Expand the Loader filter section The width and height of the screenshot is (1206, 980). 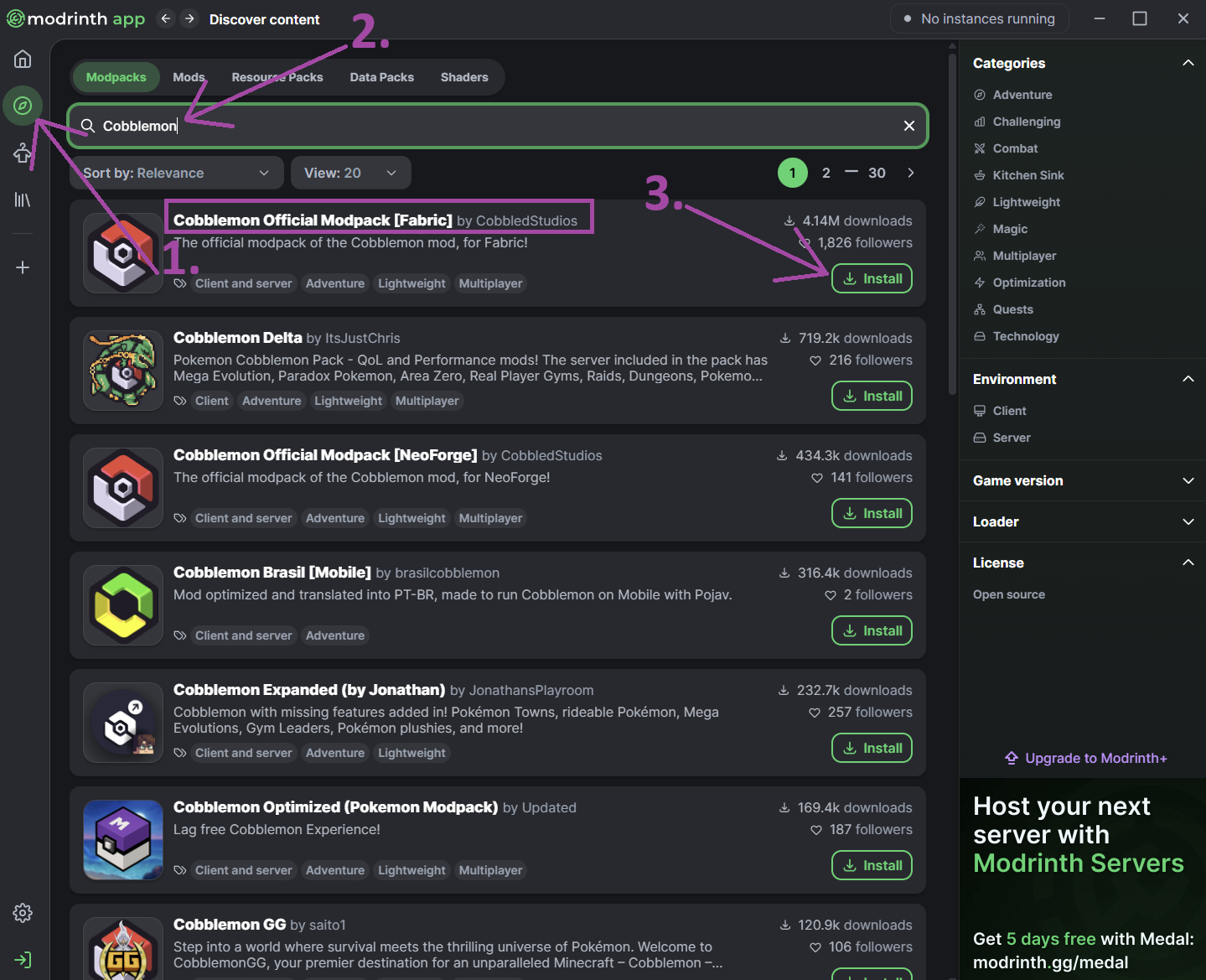coord(1082,521)
